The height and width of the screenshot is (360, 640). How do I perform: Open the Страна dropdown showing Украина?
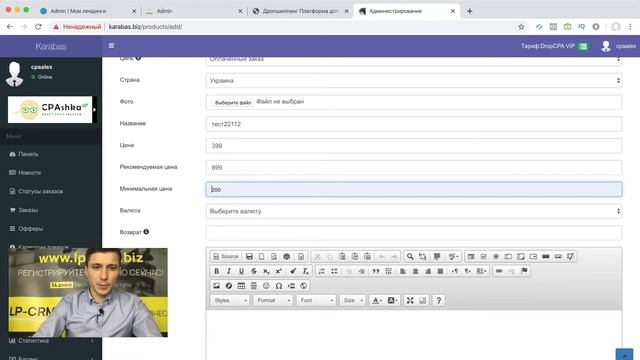coord(414,80)
